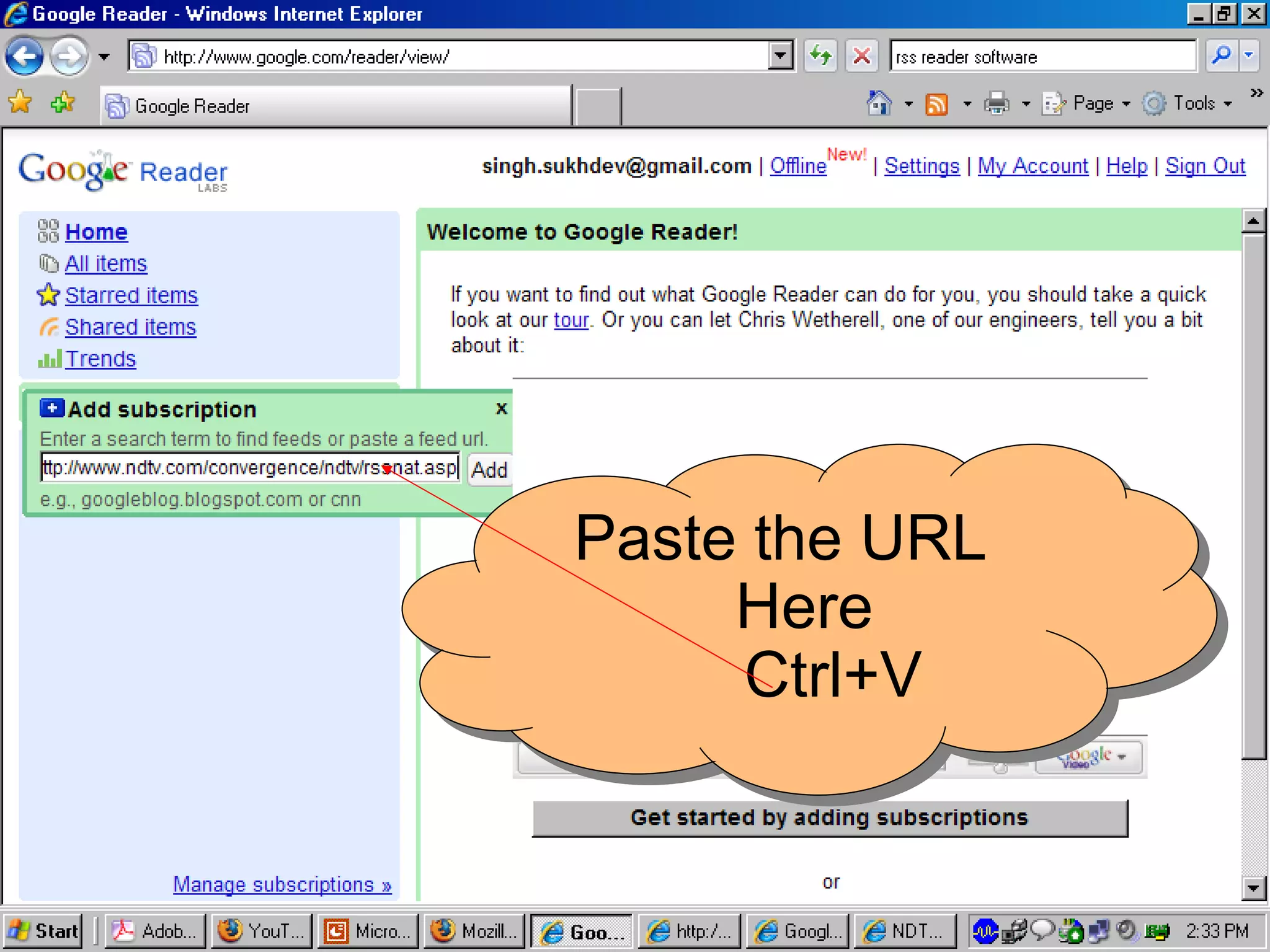Image resolution: width=1270 pixels, height=952 pixels.
Task: Click the Home page icon in toolbar
Action: pyautogui.click(x=879, y=103)
